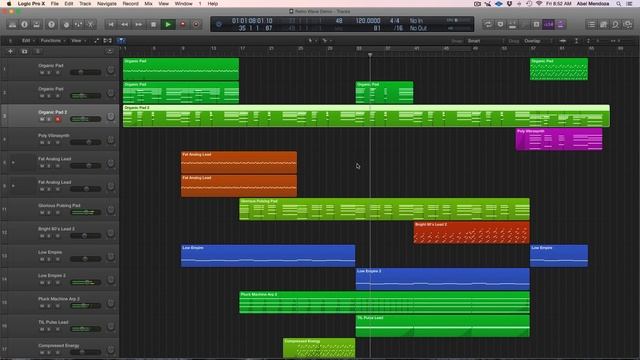The image size is (640, 360).
Task: Toggle Cycle mode
Action: (x=488, y=24)
